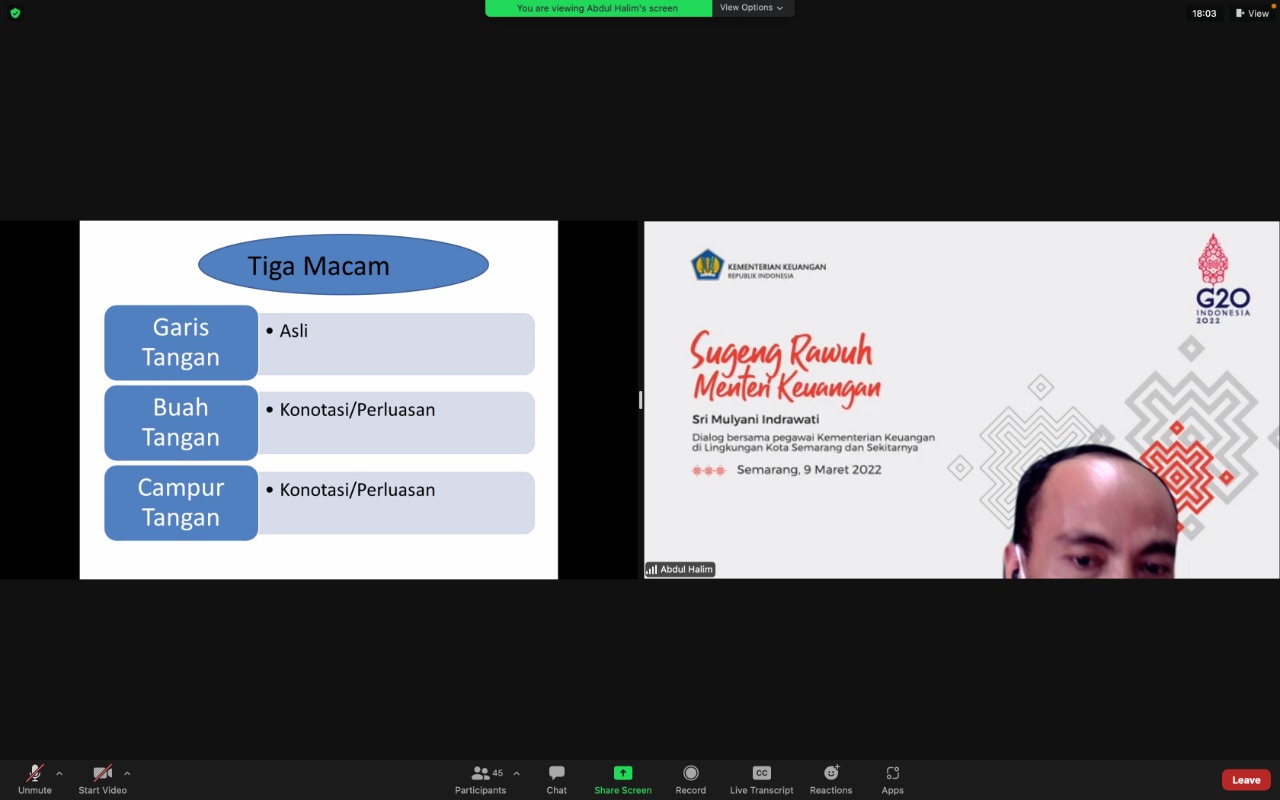Open the Apps panel
The height and width of the screenshot is (800, 1280).
[x=892, y=773]
